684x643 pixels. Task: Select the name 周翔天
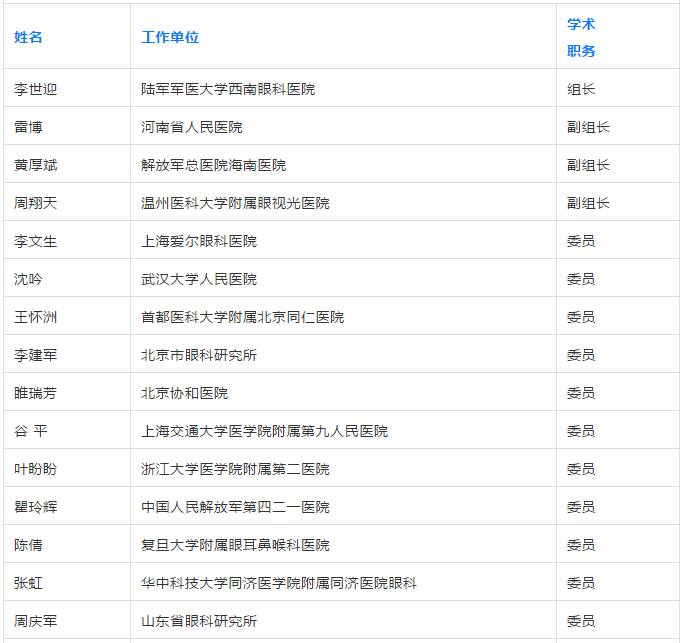click(x=35, y=203)
